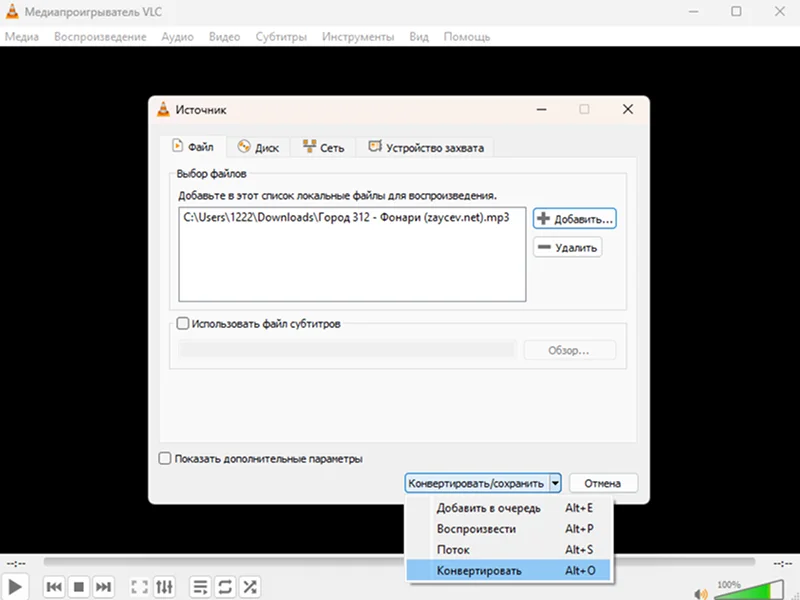800x600 pixels.
Task: Choose Конвертировать Alt+O menu item
Action: pyautogui.click(x=508, y=570)
